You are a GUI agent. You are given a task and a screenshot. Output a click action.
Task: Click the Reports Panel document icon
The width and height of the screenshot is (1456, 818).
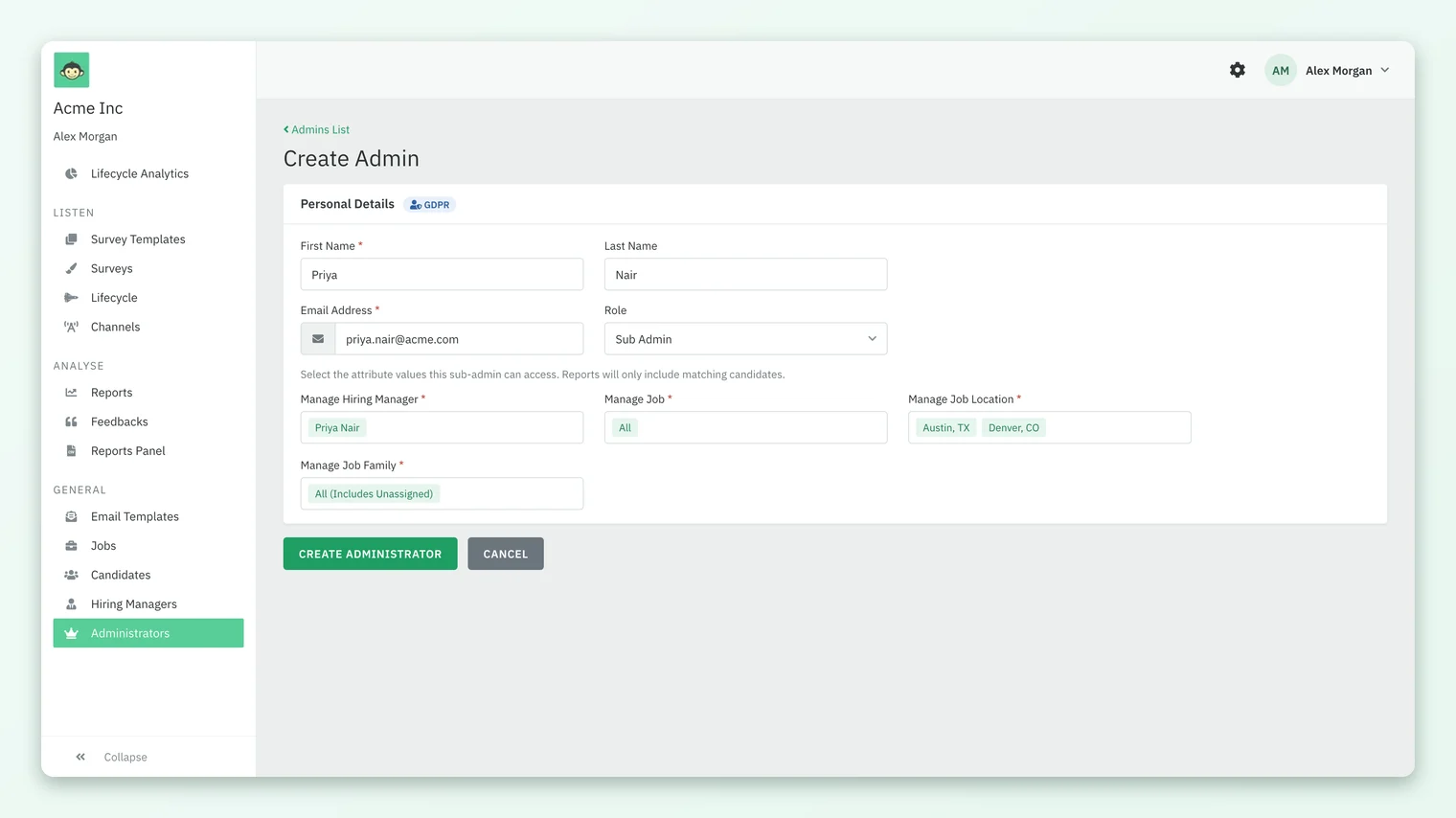[x=71, y=451]
